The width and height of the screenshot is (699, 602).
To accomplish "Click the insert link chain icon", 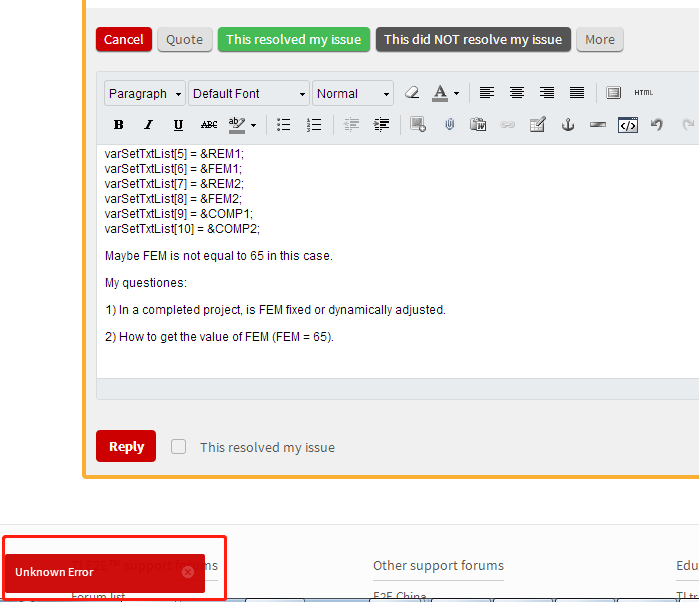I will [x=508, y=125].
